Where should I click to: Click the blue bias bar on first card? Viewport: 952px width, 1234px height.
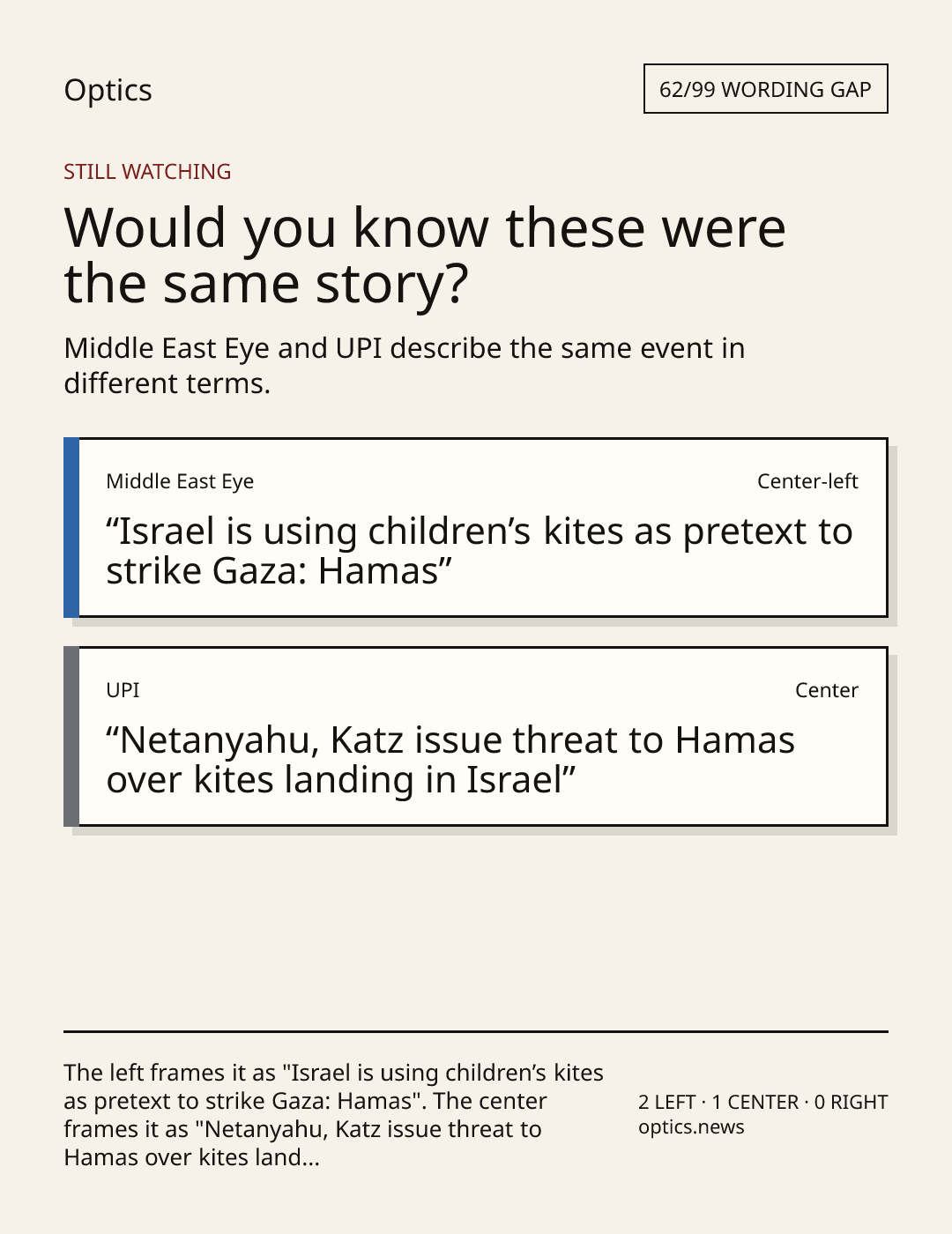[x=71, y=527]
